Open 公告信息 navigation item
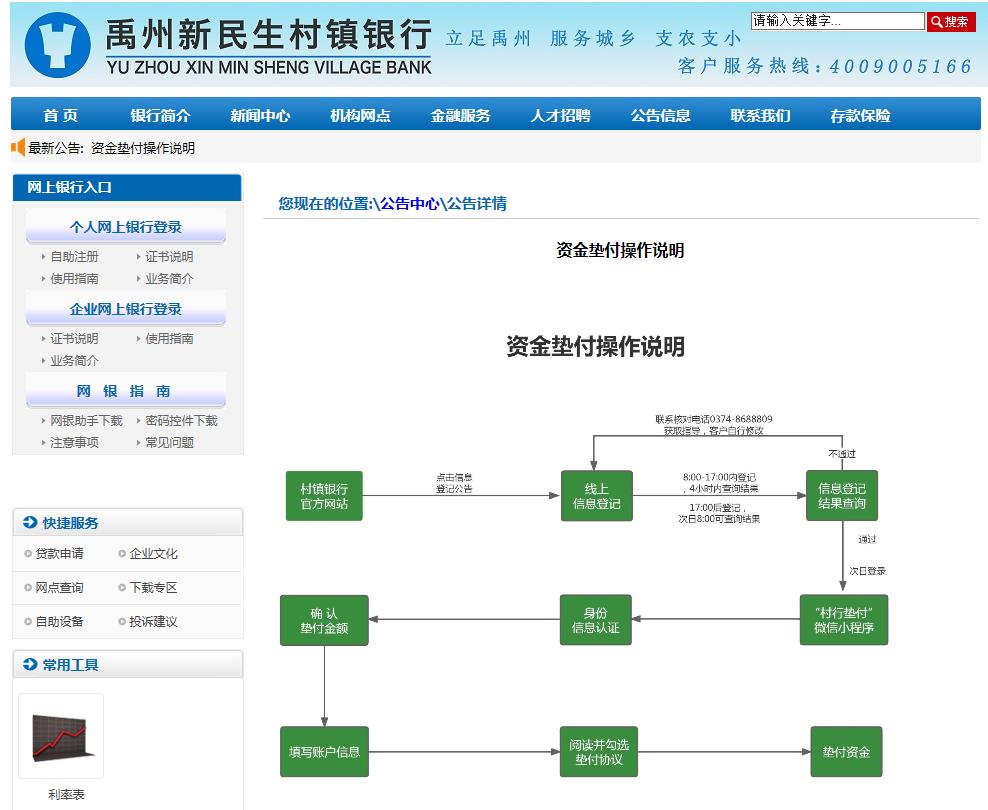988x810 pixels. tap(660, 115)
